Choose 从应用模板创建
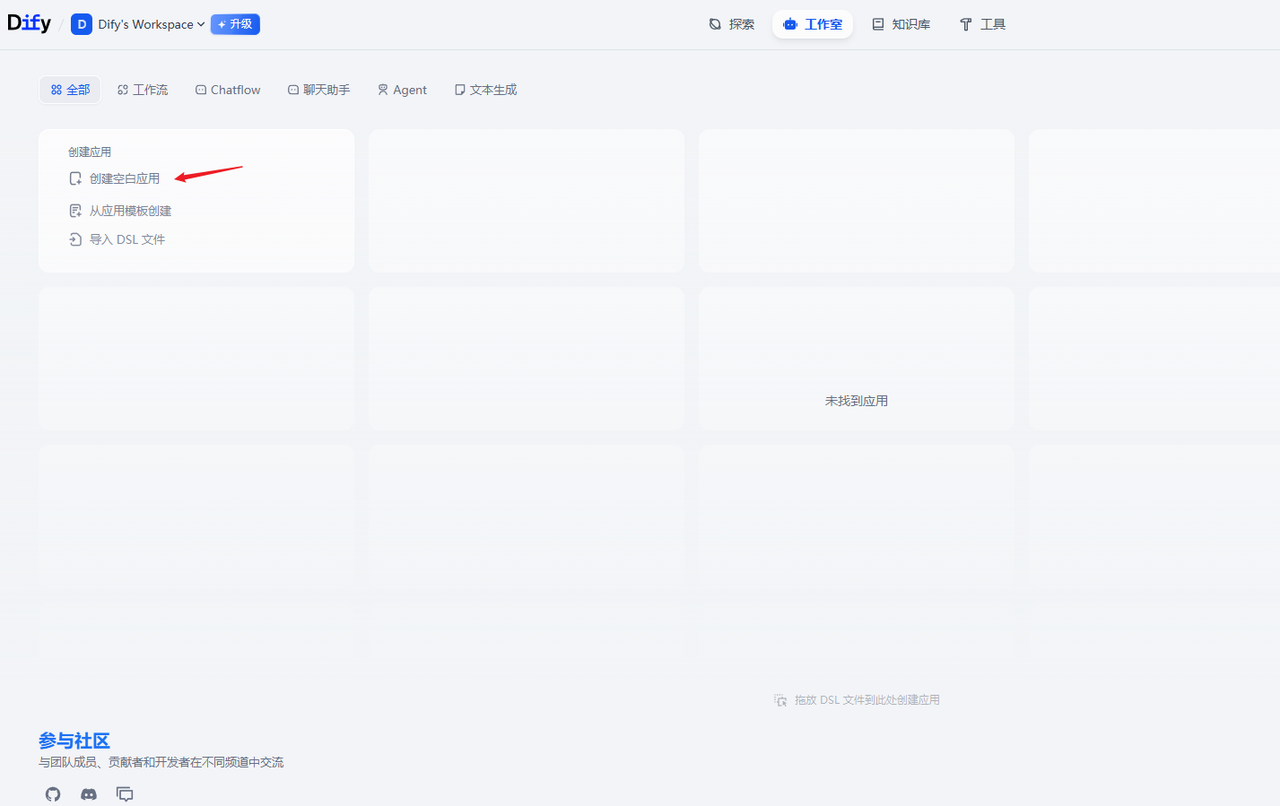This screenshot has width=1280, height=806. (x=120, y=211)
